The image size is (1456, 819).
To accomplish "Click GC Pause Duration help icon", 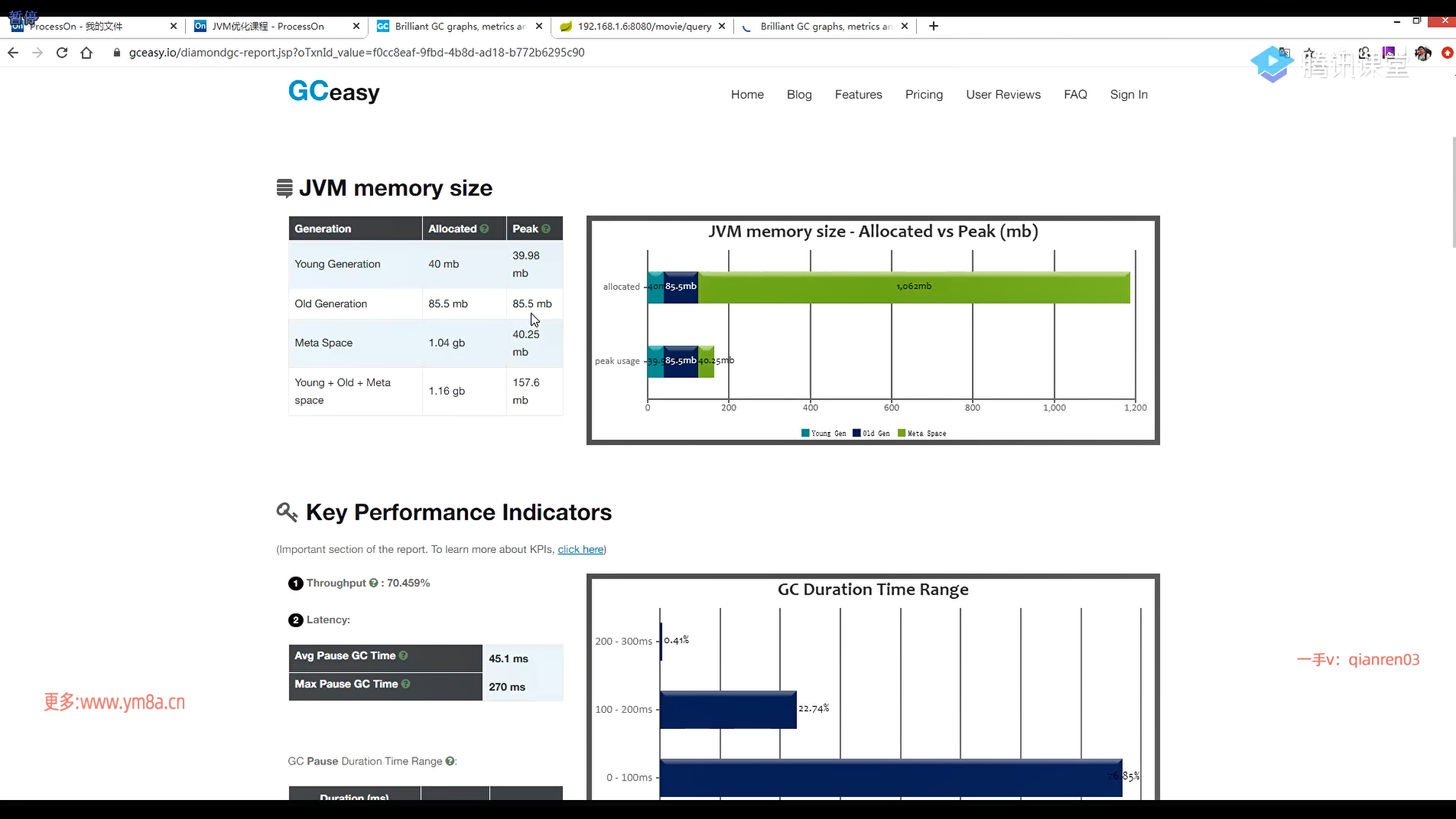I will click(x=450, y=761).
